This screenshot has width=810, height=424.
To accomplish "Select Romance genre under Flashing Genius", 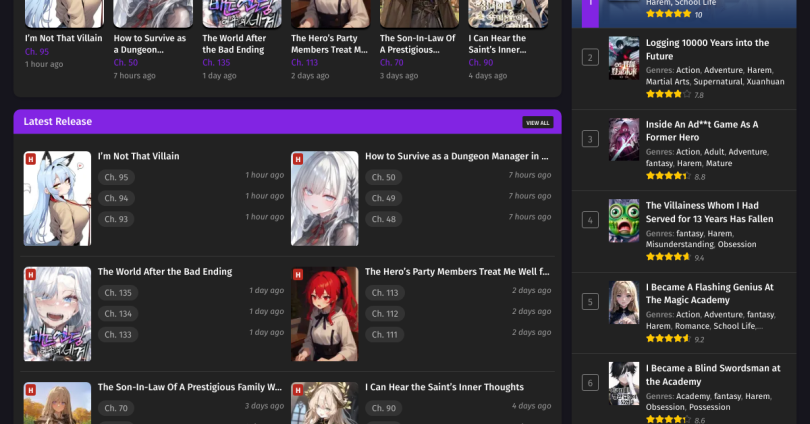I will (x=692, y=326).
